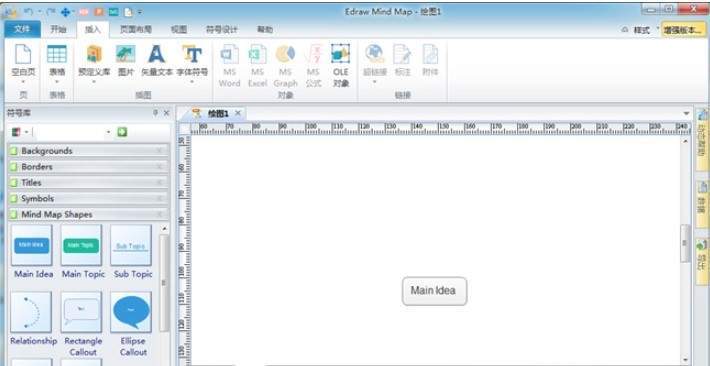
Task: Select the Ellipse Callout shape thumbnail
Action: tap(131, 312)
